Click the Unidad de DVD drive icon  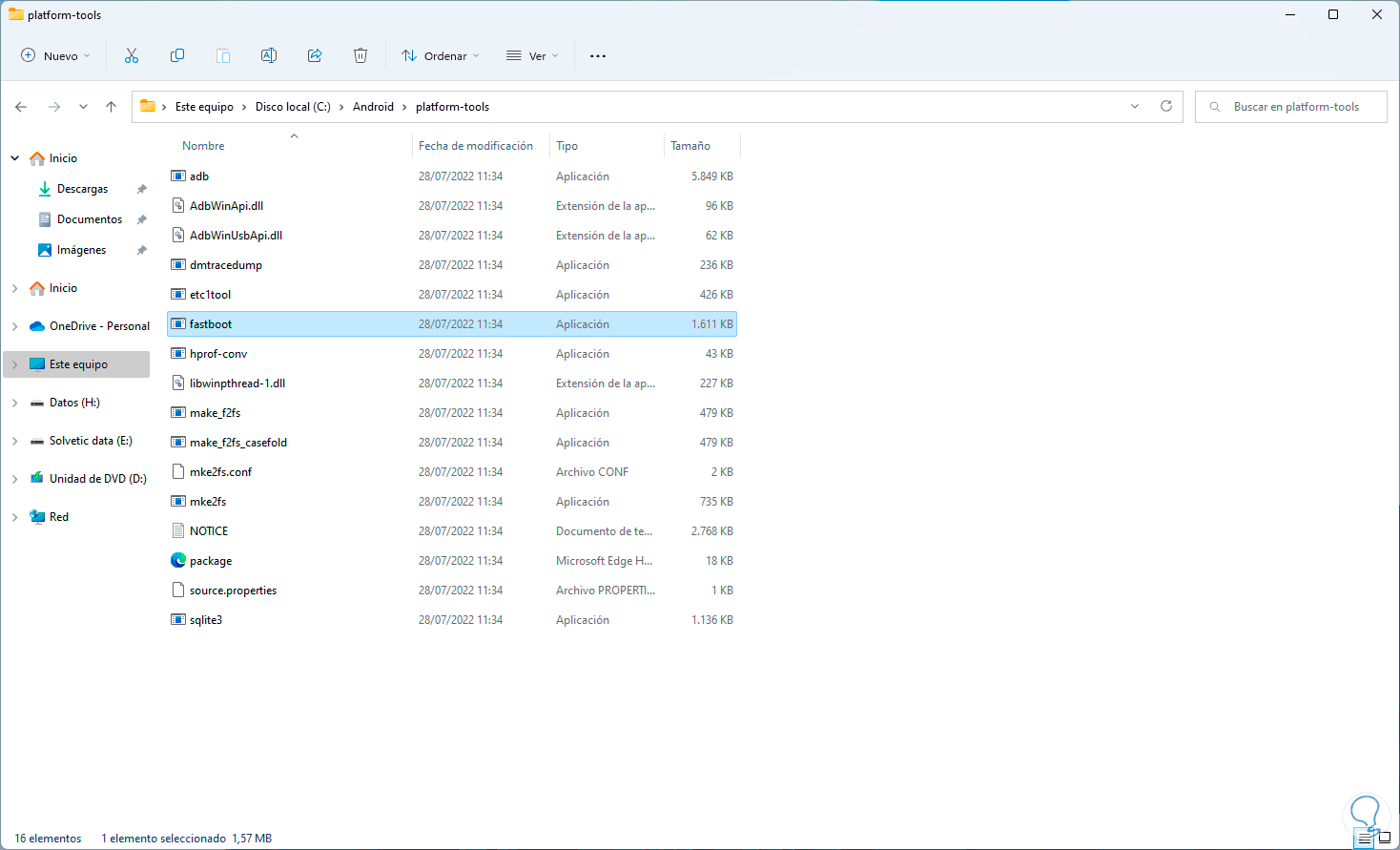point(37,479)
